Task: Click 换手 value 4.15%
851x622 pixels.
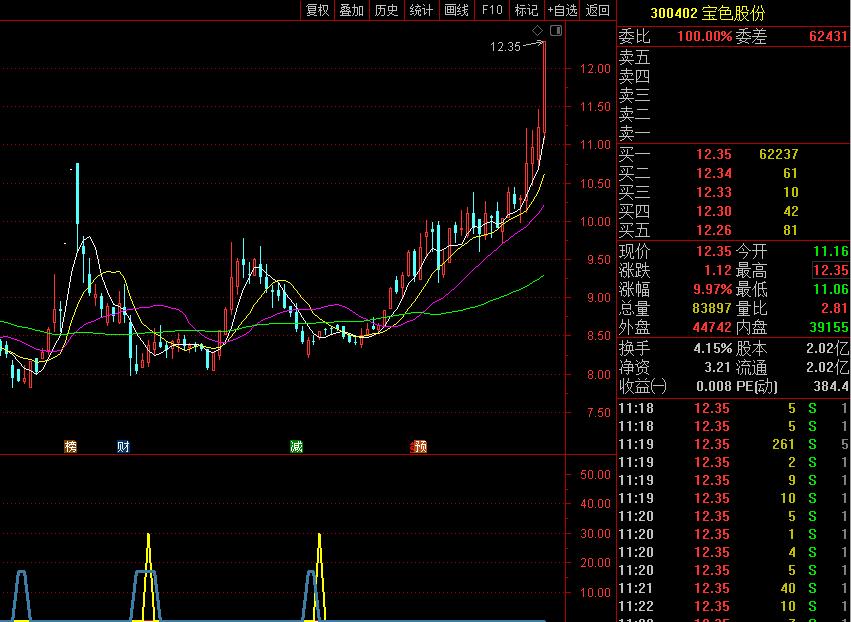Action: pyautogui.click(x=713, y=348)
